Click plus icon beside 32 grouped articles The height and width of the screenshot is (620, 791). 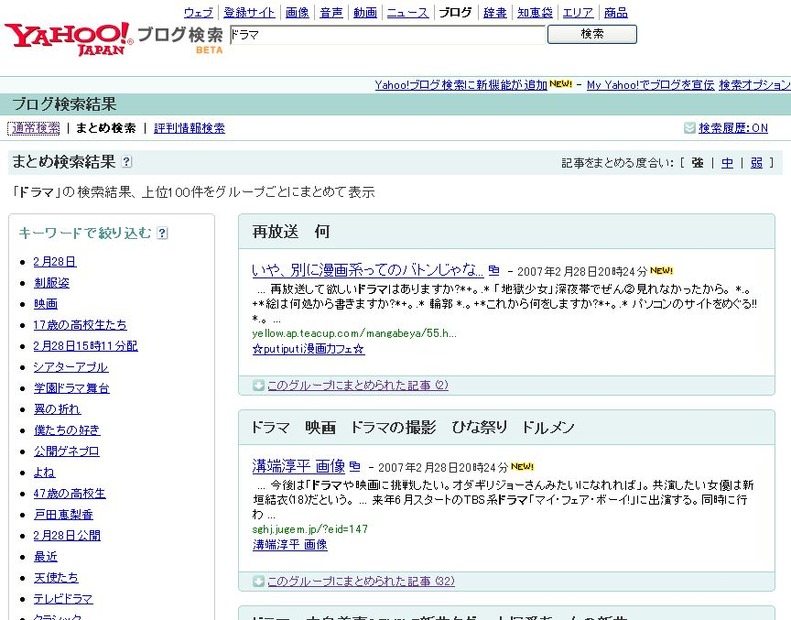tap(258, 581)
